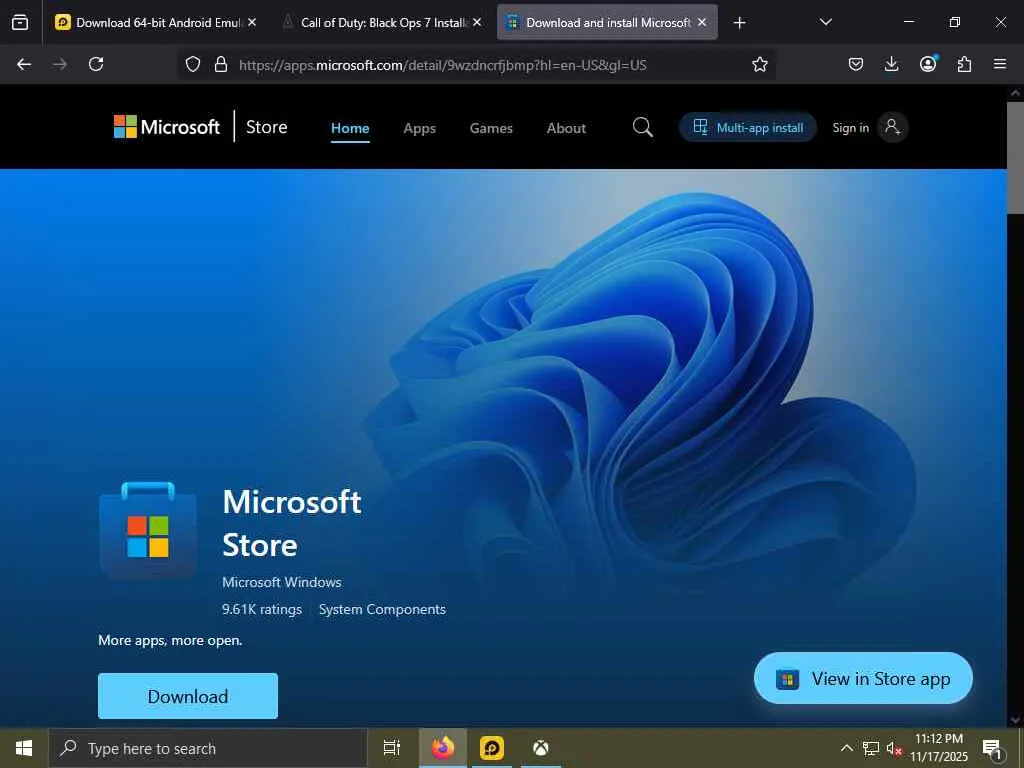The width and height of the screenshot is (1024, 768).
Task: Save page to Pocket
Action: [x=856, y=64]
